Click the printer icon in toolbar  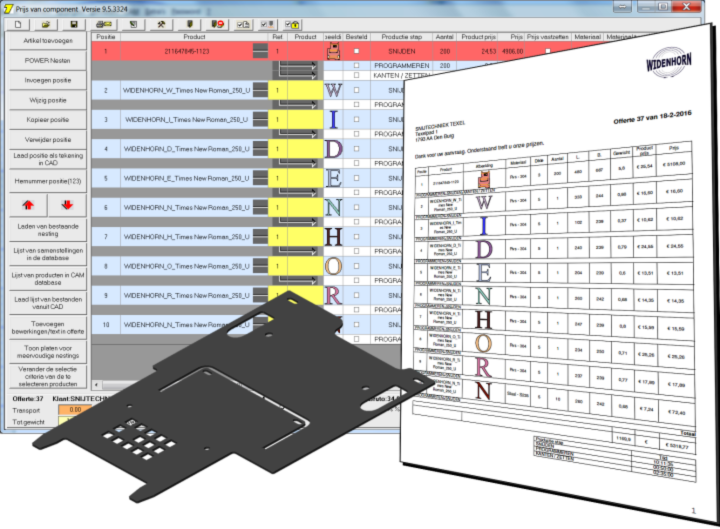[103, 22]
